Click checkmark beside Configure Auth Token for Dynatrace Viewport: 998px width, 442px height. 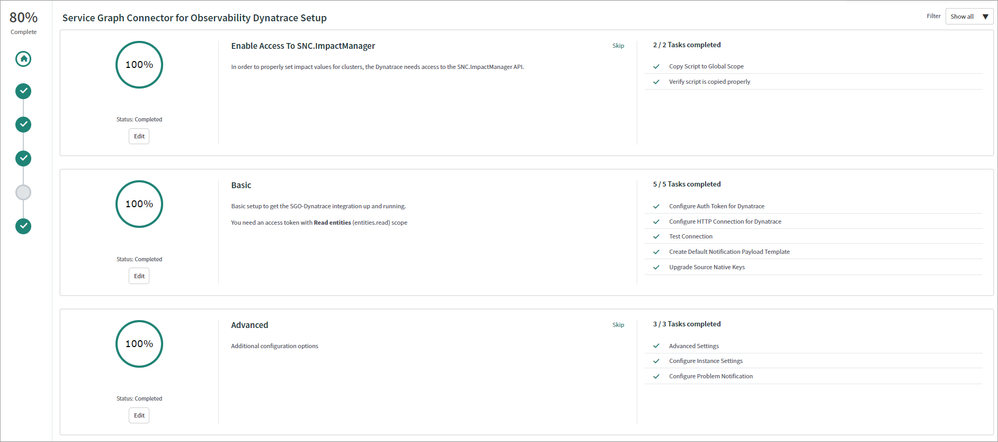point(656,206)
